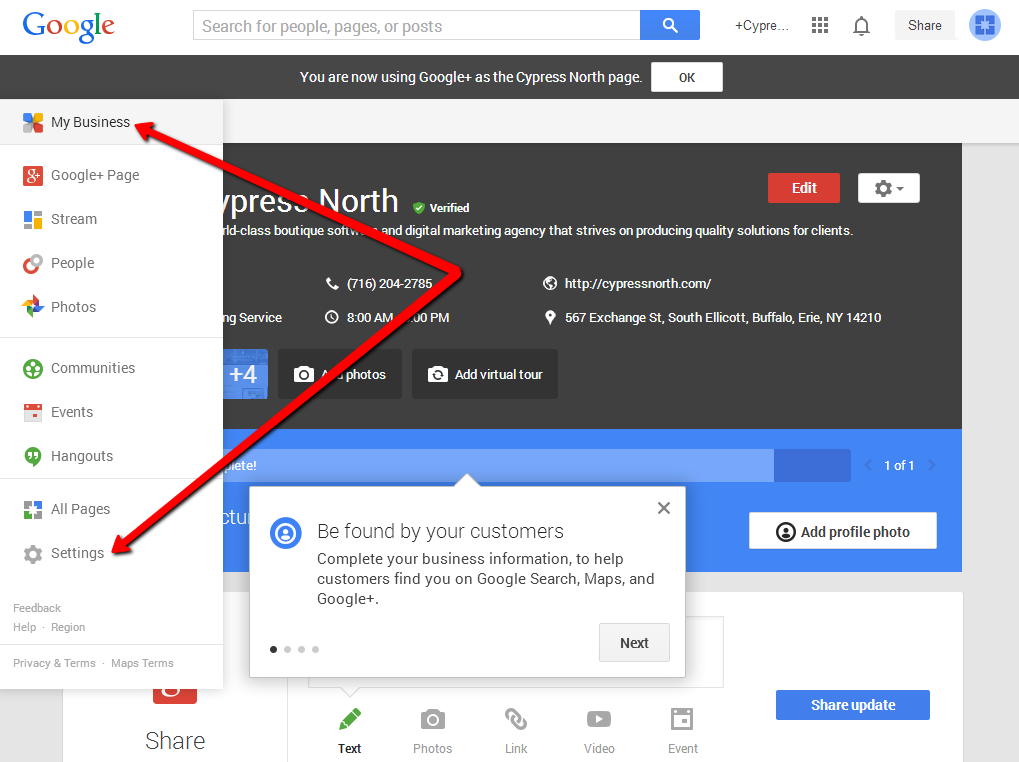Click the profile completion progress bar
The width and height of the screenshot is (1019, 762).
537,465
